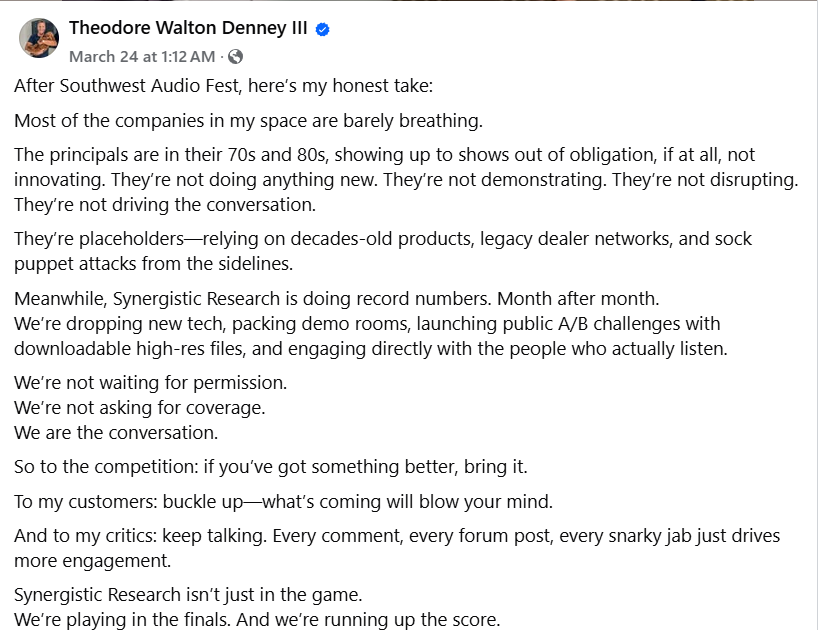
Task: Click the line 'We are the conversation.'
Action: pos(116,432)
